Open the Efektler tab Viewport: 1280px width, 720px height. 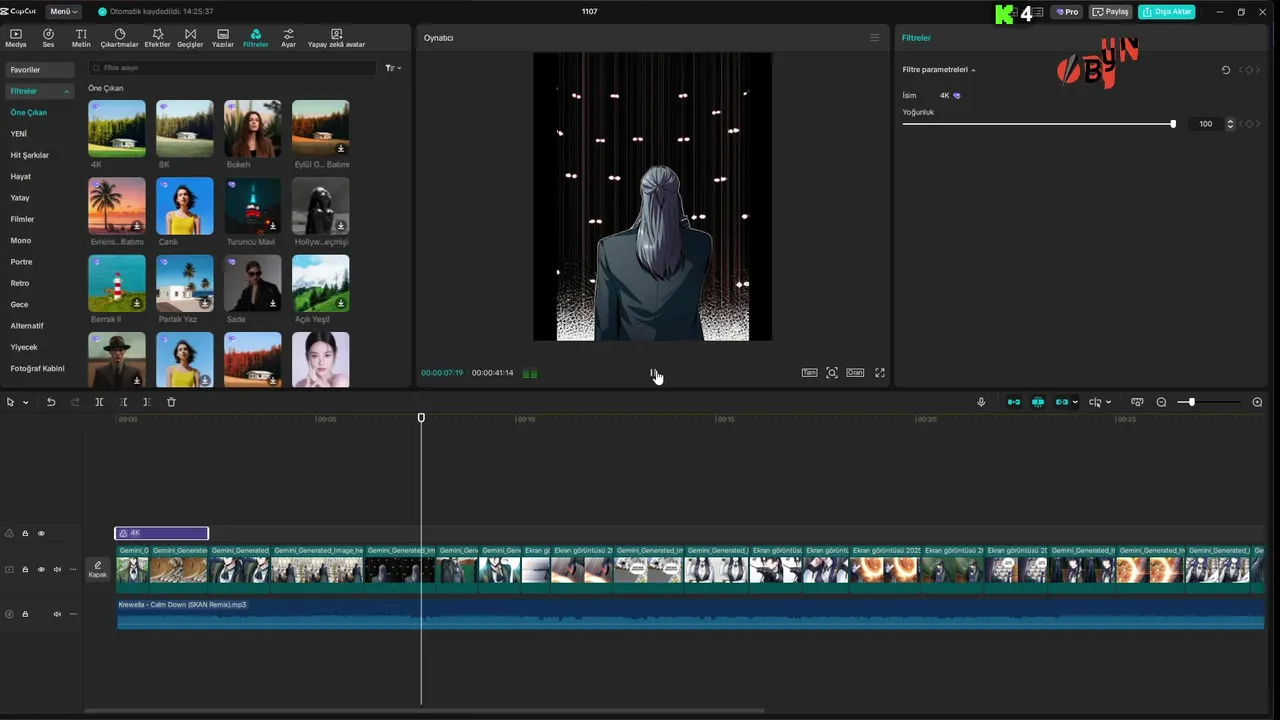[158, 38]
